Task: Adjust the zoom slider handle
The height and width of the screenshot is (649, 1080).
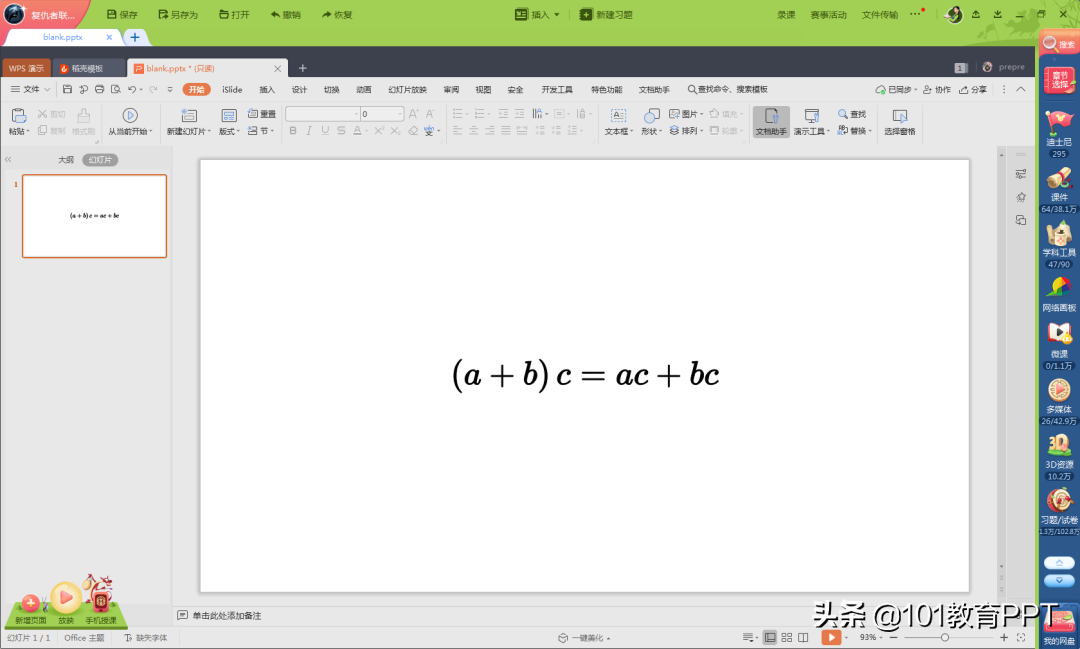Action: click(x=945, y=637)
